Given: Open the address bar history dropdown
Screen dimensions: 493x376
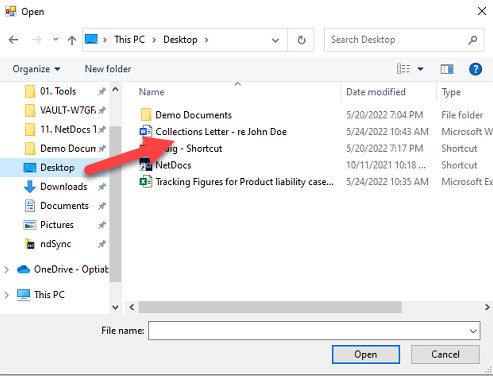Looking at the screenshot, I should tap(275, 40).
